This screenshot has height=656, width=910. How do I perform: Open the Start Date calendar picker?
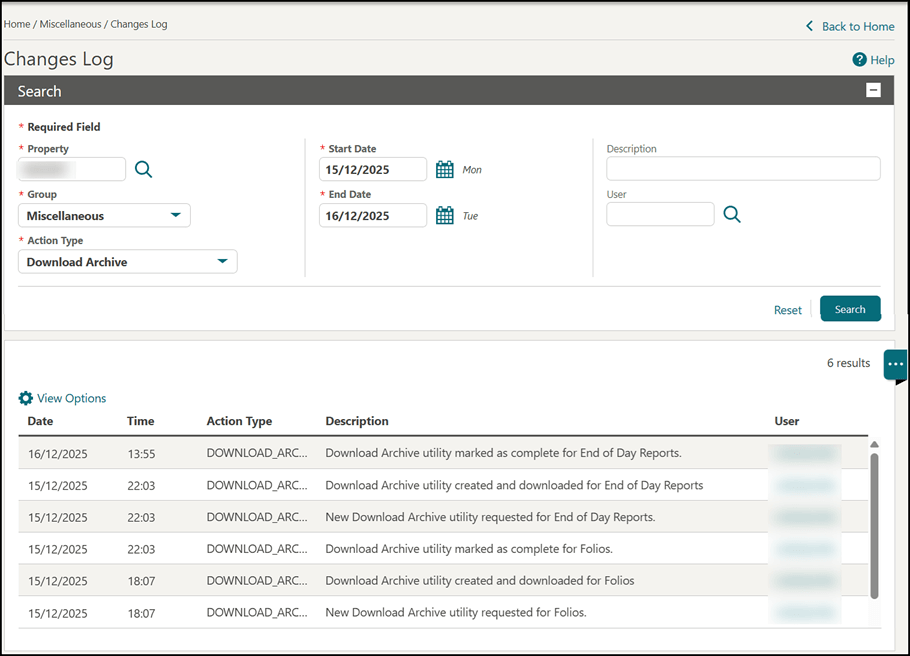(x=444, y=169)
